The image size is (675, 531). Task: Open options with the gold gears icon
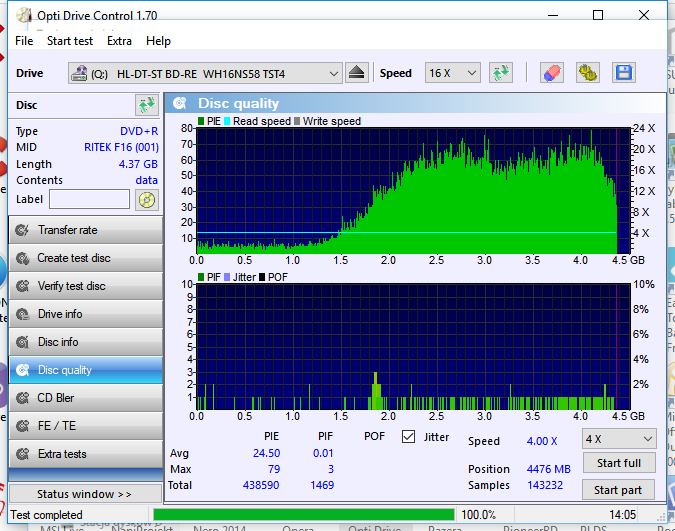(587, 73)
